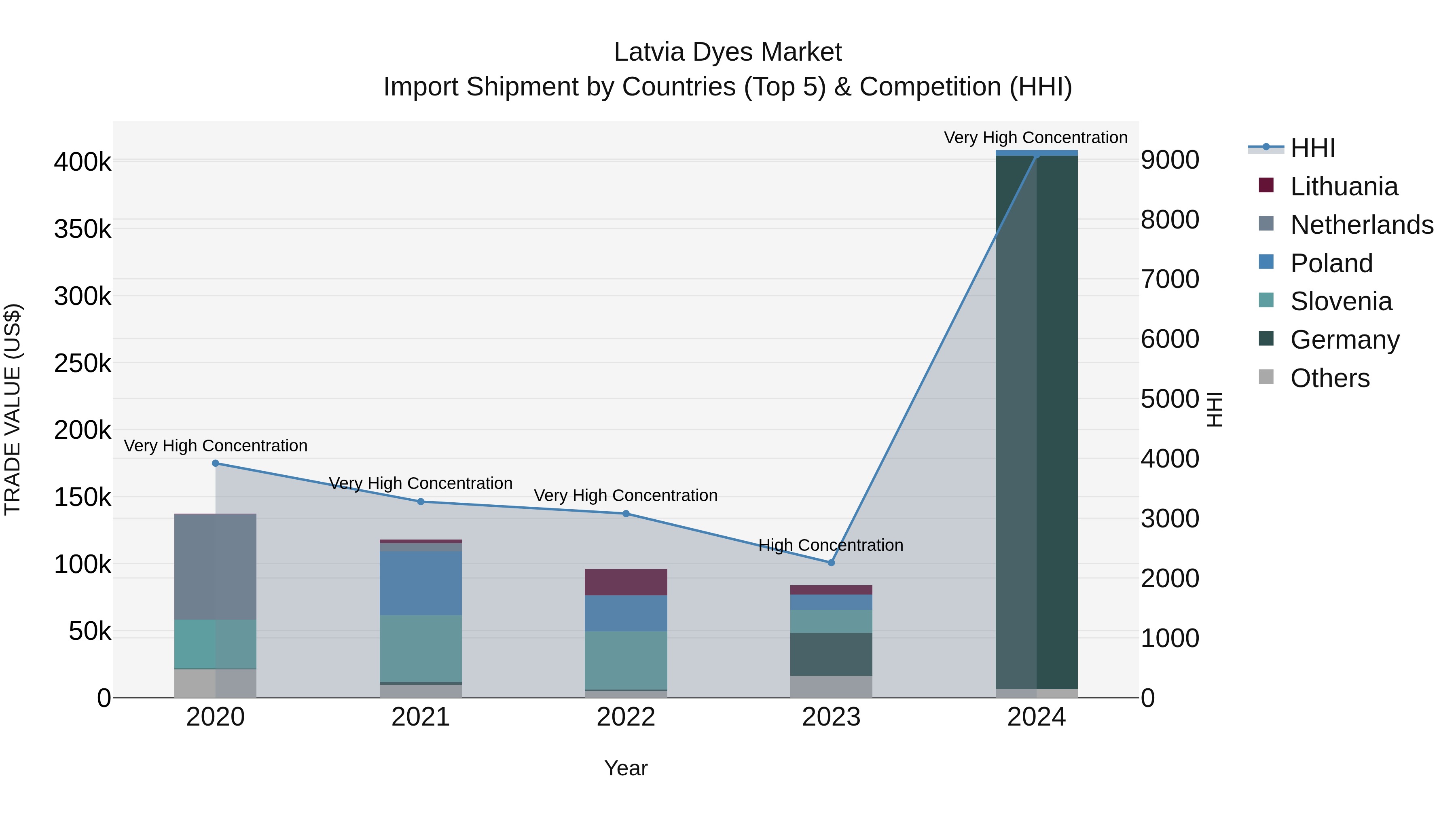Select the 2023 HHI data point

click(x=831, y=563)
